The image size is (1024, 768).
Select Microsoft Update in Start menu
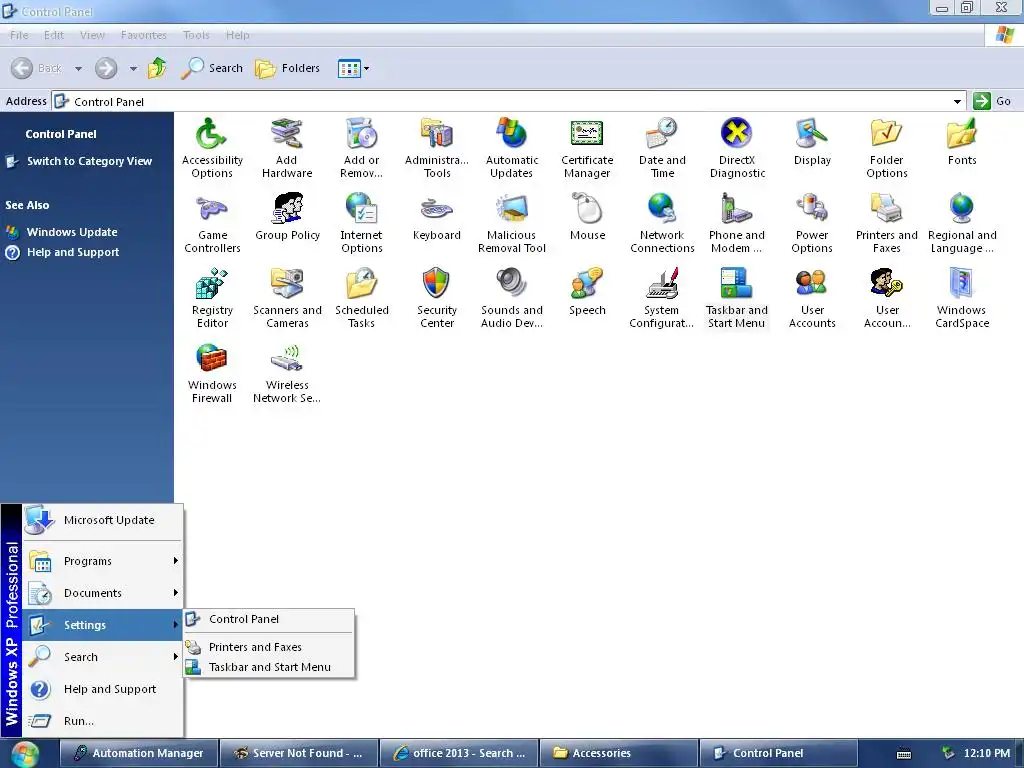click(103, 520)
